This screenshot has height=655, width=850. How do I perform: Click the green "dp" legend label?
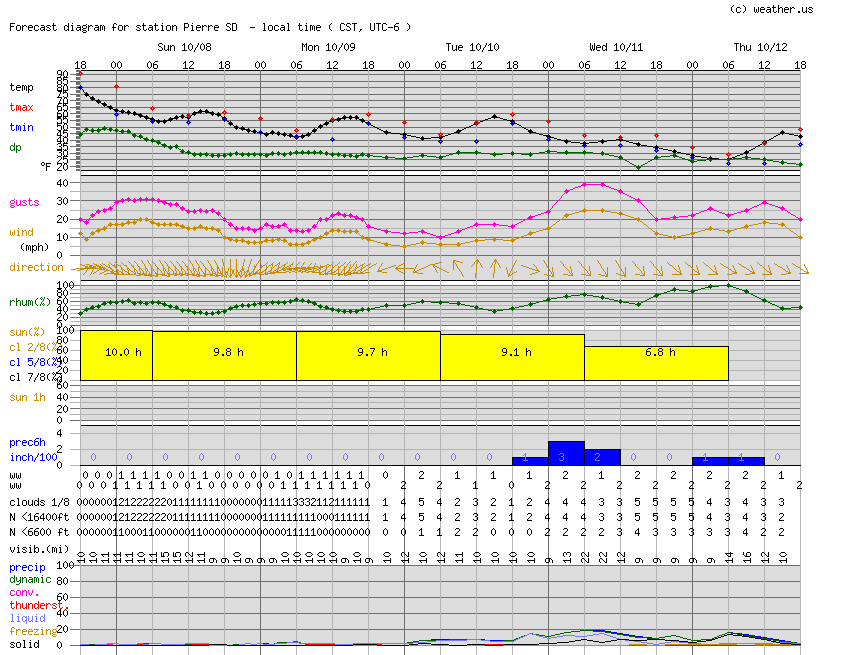(15, 147)
